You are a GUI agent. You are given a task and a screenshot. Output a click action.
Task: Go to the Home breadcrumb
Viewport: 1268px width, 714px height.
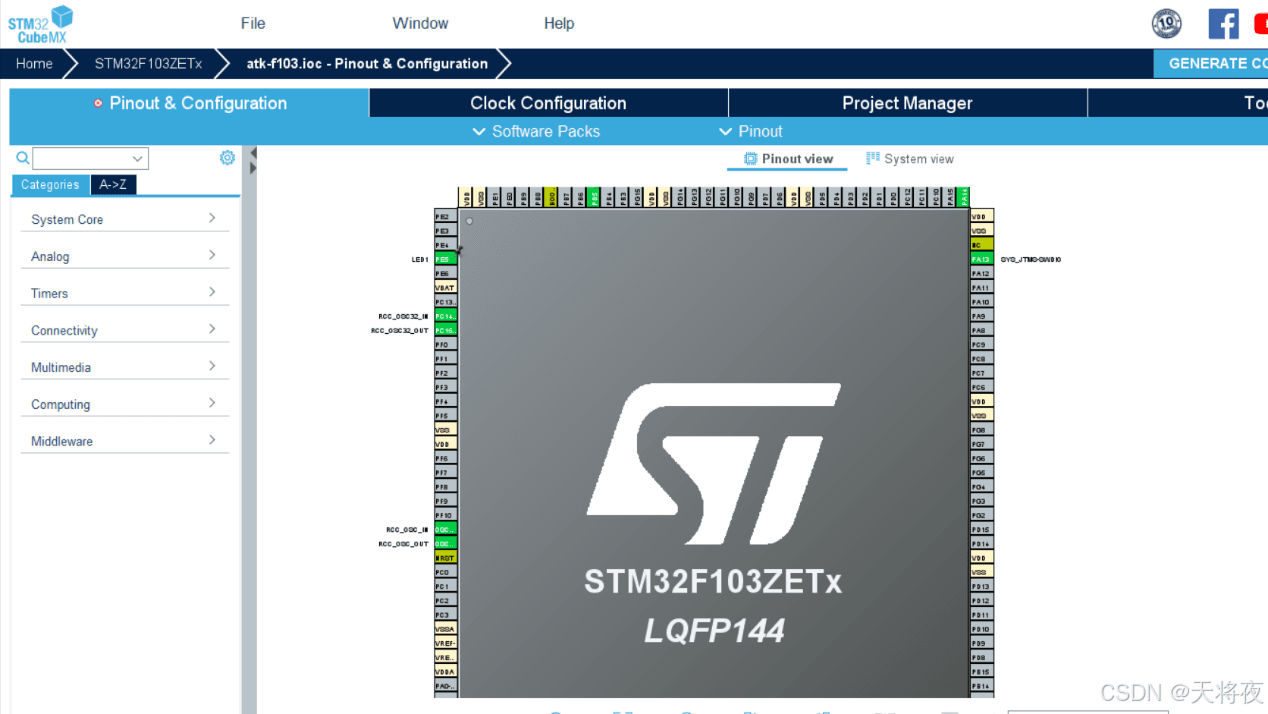pos(34,63)
